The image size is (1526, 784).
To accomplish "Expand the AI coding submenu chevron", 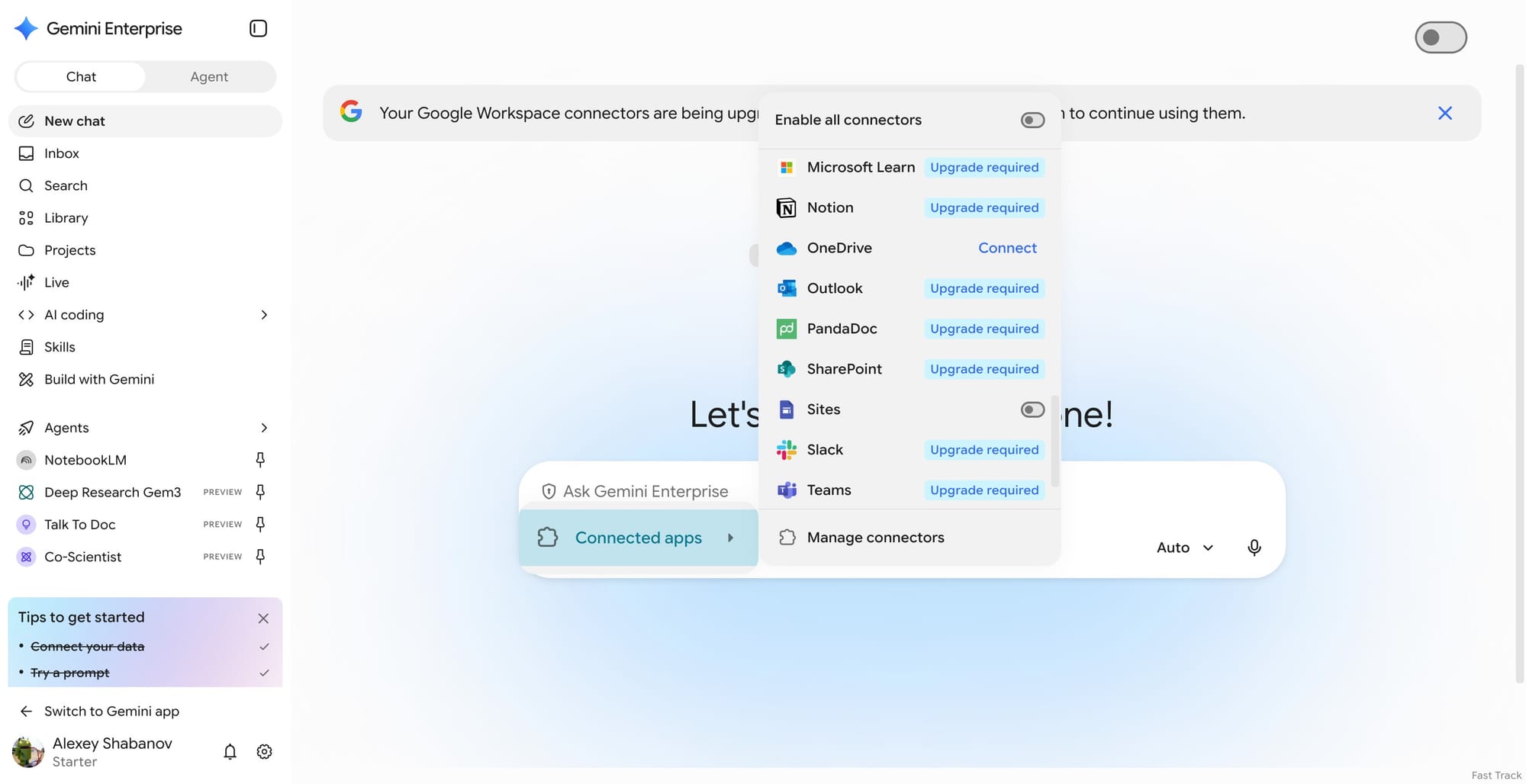I will point(264,315).
